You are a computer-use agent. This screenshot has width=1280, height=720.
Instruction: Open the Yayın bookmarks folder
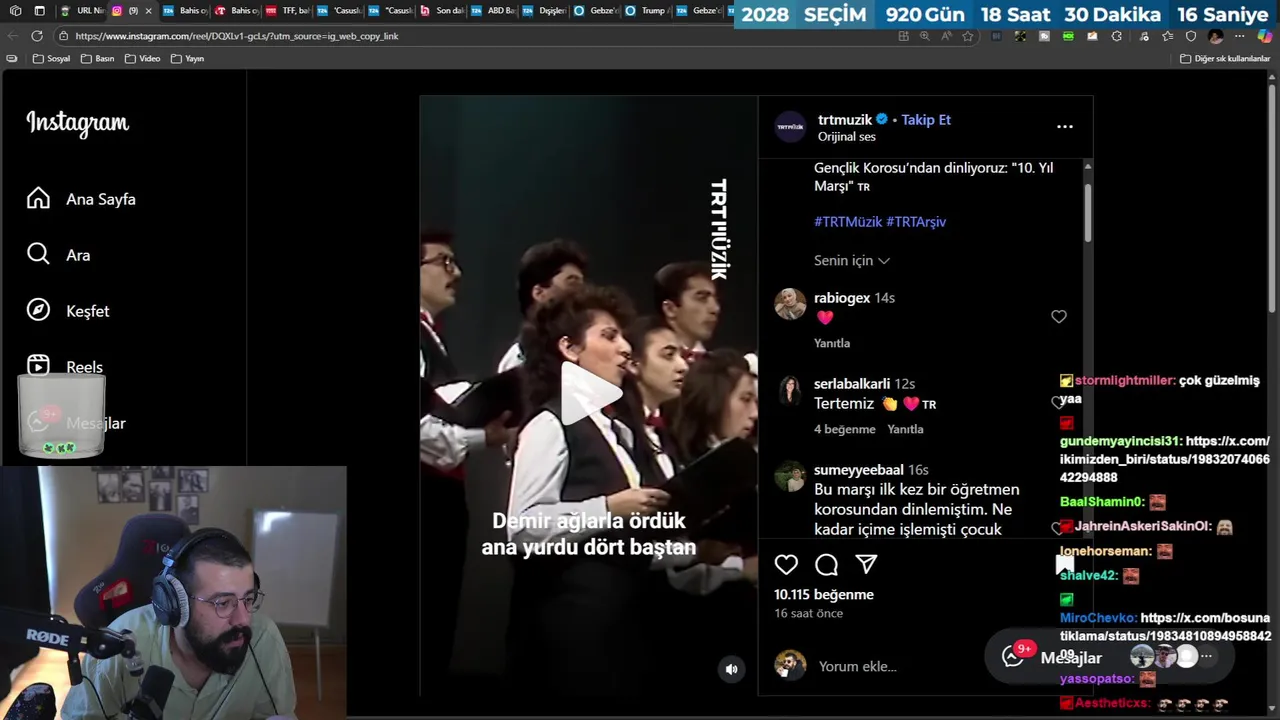(187, 59)
